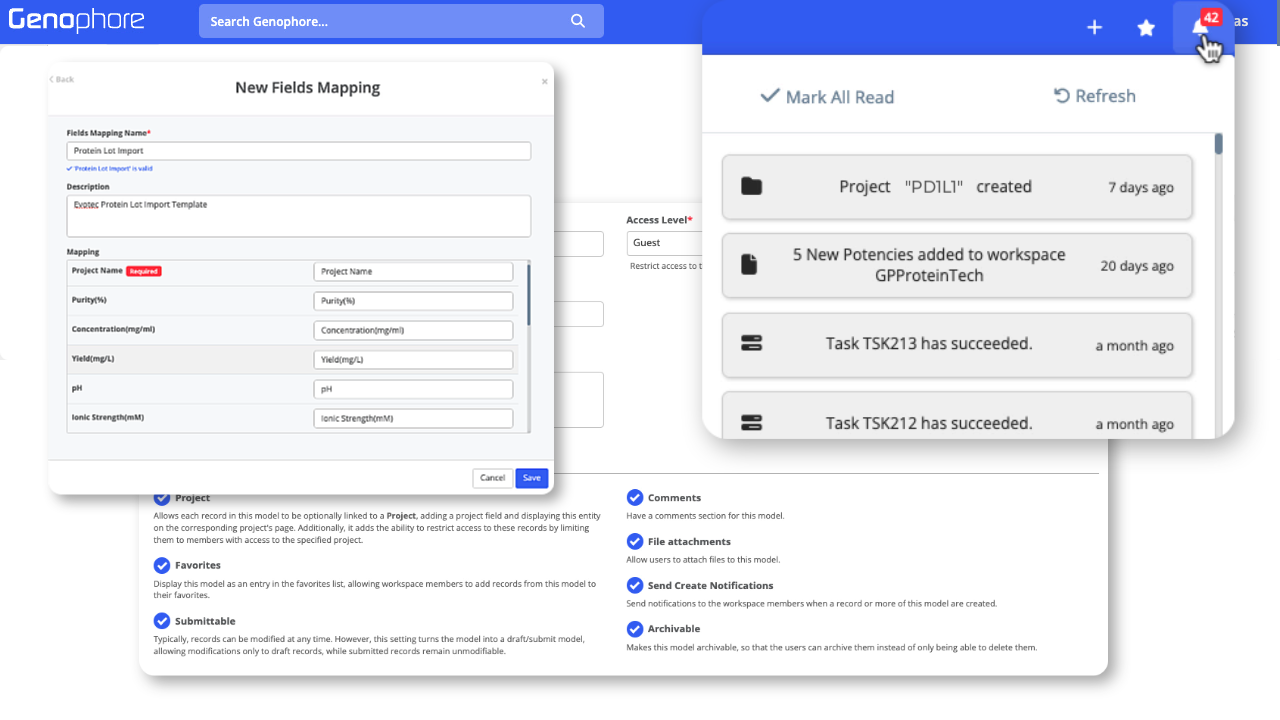Cancel the fields mapping dialog
This screenshot has height=720, width=1280.
(x=492, y=478)
